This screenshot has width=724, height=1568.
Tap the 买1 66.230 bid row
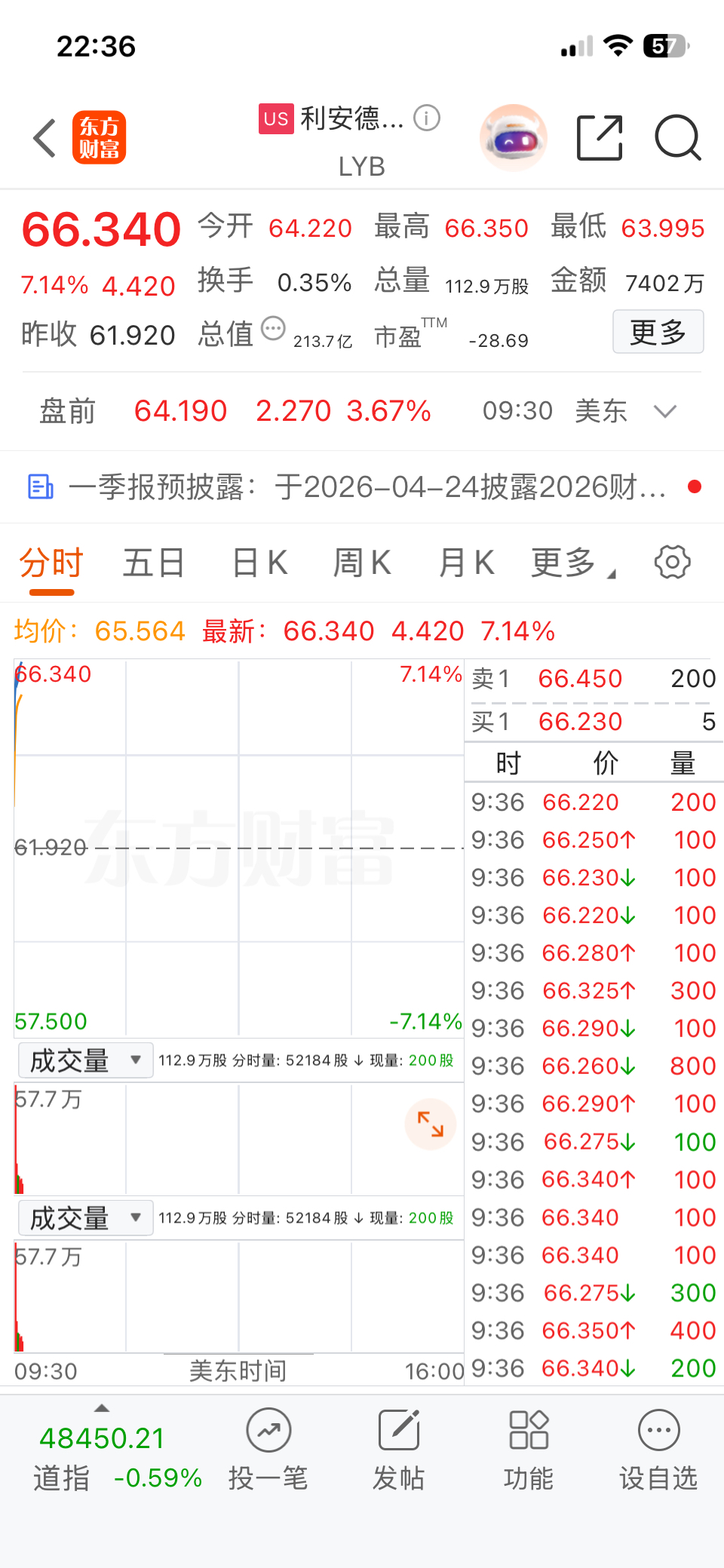594,722
